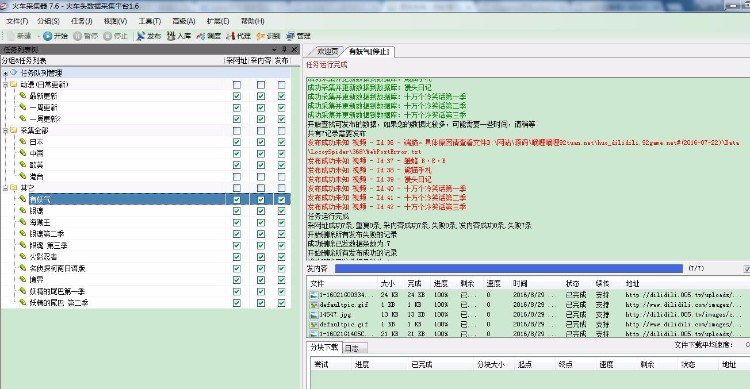750x389 pixels.
Task: Open the 帮助(H) menu
Action: coord(253,21)
